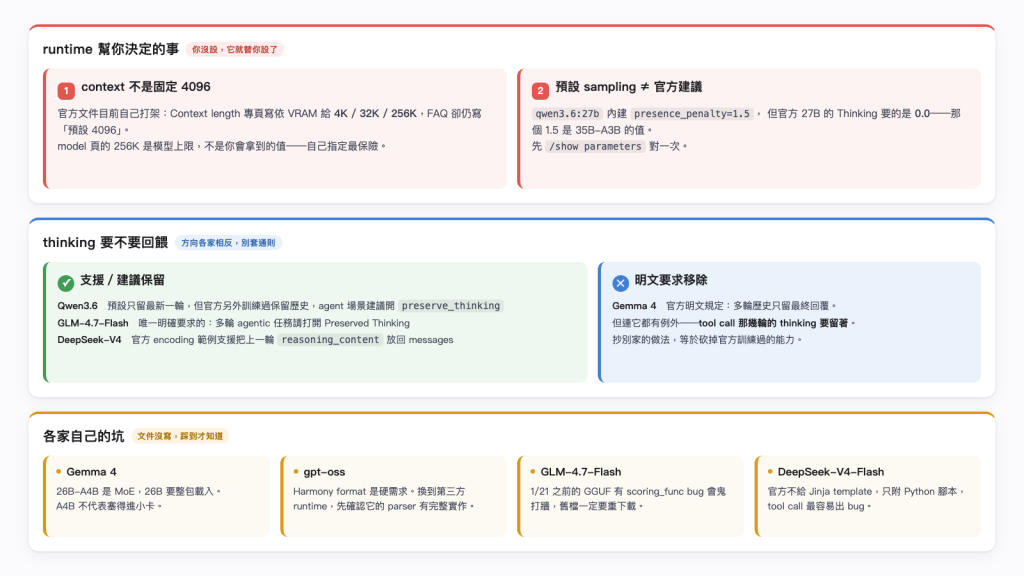This screenshot has width=1024, height=576.
Task: Click the '預設 sampling ≠ 官方建議' card title
Action: 628,87
